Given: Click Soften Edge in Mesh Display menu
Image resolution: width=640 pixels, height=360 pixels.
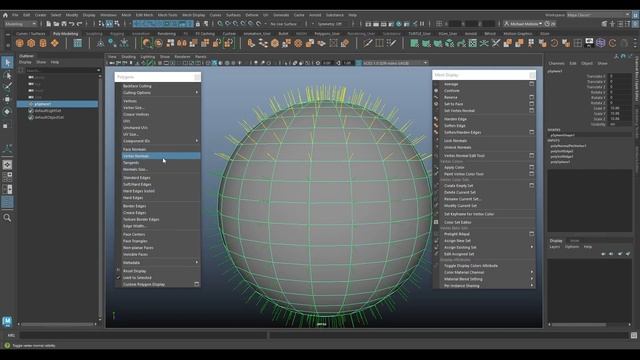Looking at the screenshot, I should click(x=455, y=126).
